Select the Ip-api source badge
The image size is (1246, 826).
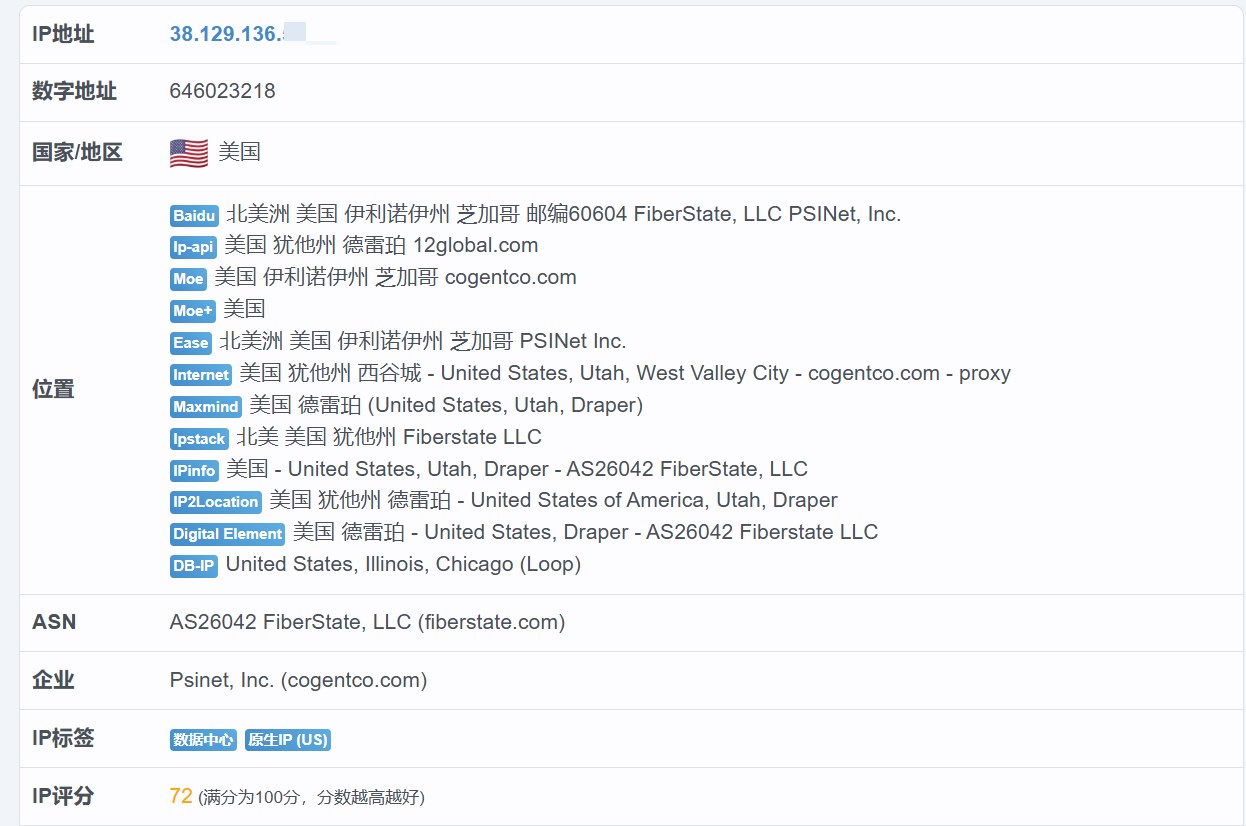(x=193, y=247)
